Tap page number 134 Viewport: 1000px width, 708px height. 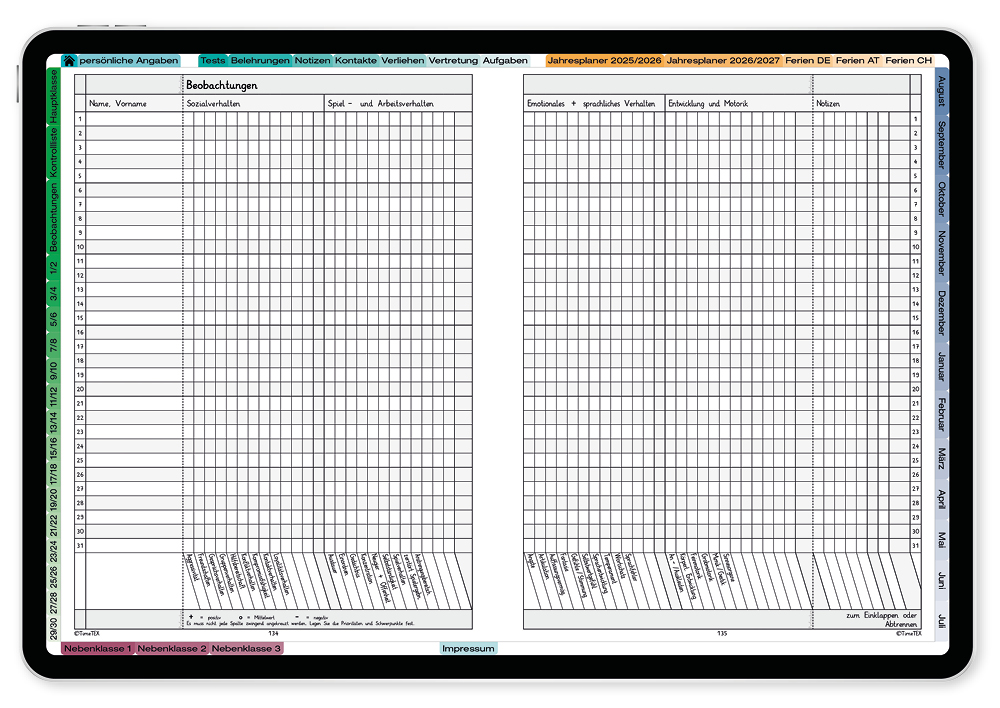pos(274,634)
